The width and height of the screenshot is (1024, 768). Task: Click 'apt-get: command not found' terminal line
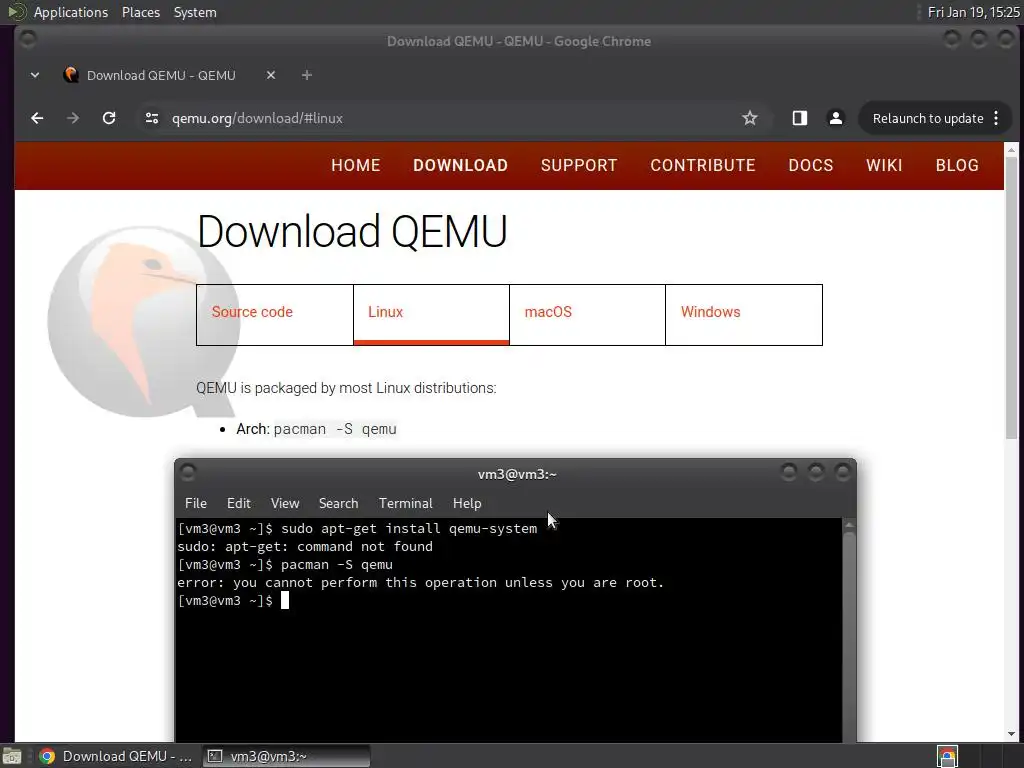coord(305,547)
